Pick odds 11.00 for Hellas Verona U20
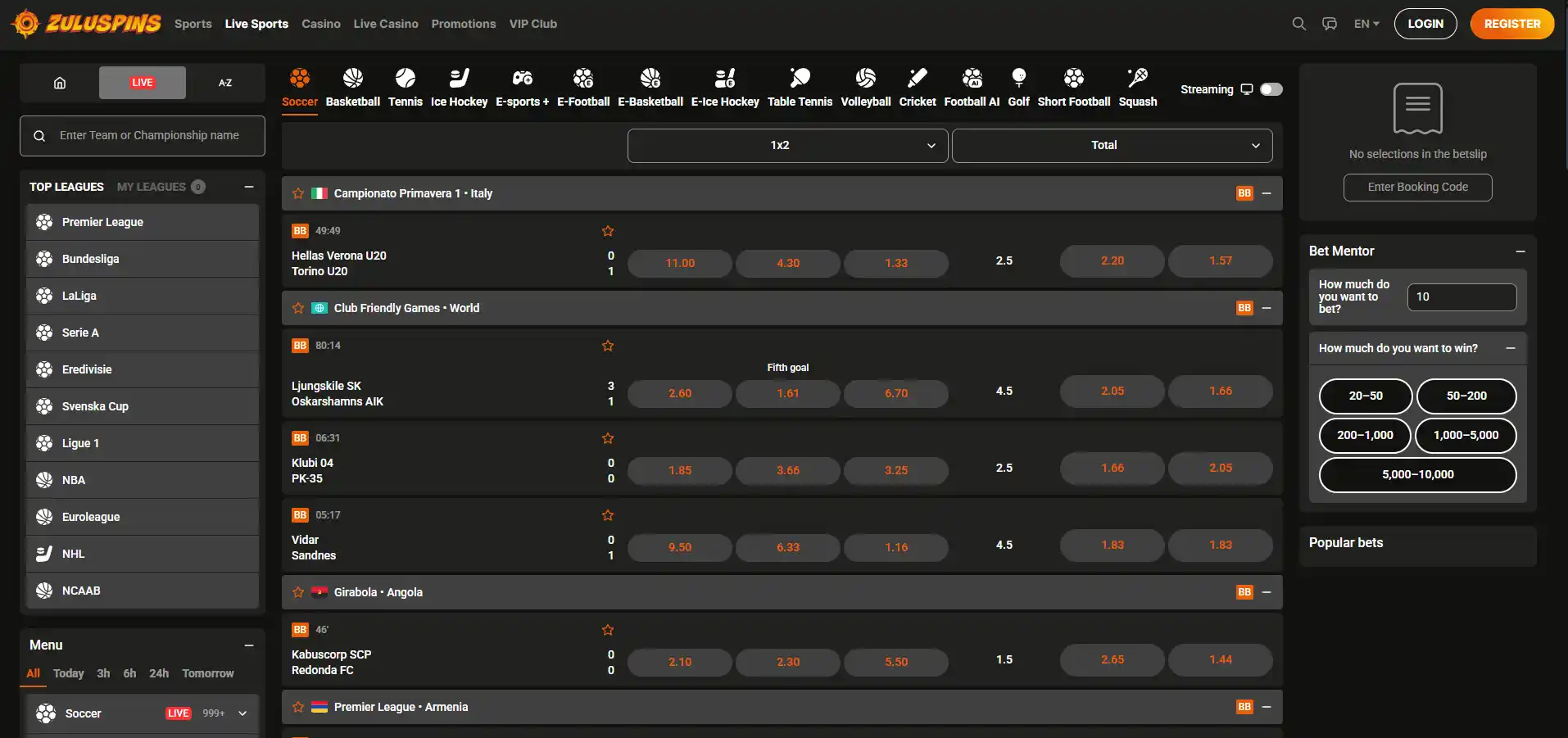1568x738 pixels. [x=680, y=263]
